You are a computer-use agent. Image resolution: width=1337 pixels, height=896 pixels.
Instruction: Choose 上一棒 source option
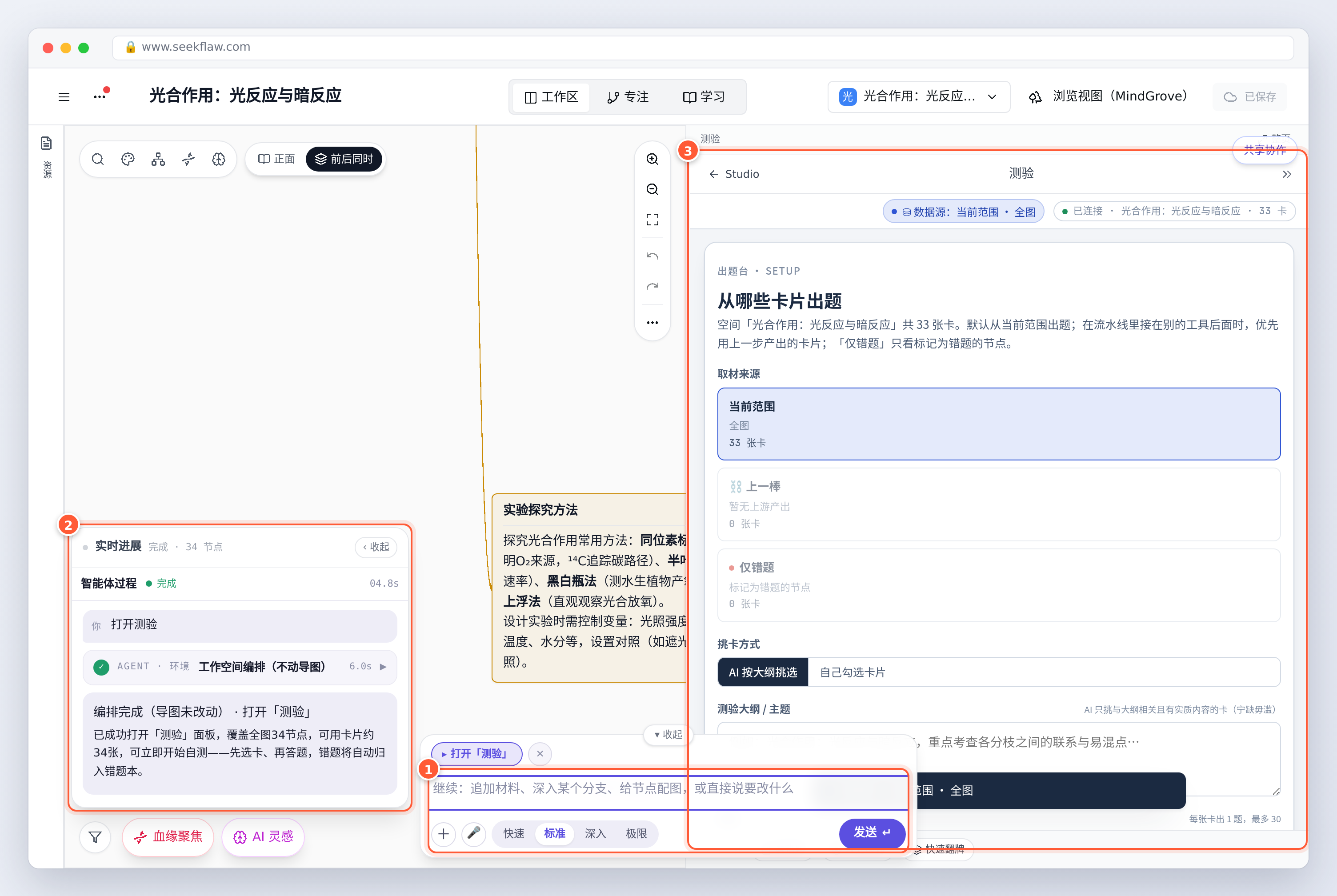(x=999, y=504)
